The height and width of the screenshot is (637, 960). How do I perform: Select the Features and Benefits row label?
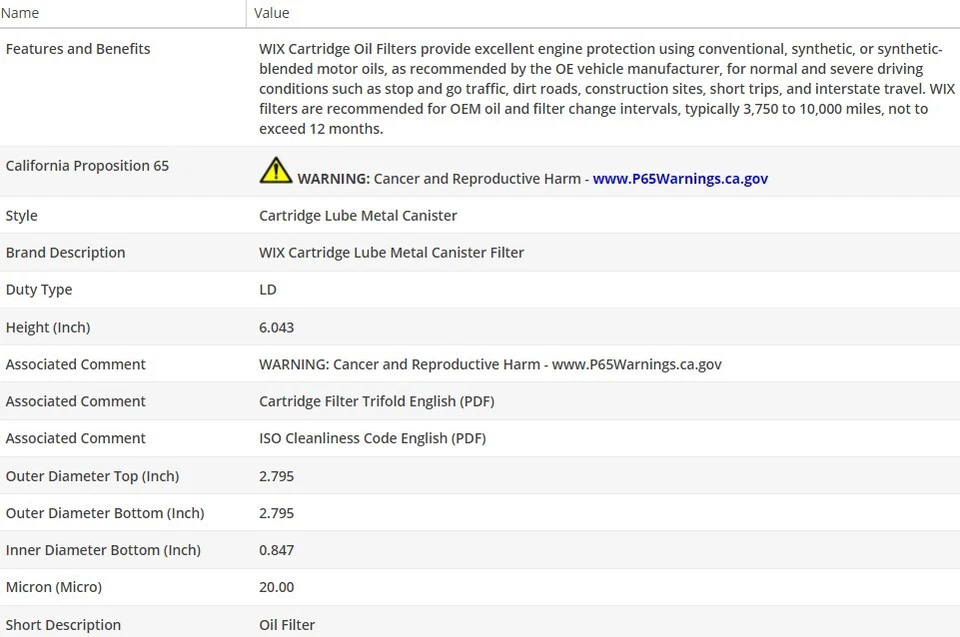(x=78, y=49)
